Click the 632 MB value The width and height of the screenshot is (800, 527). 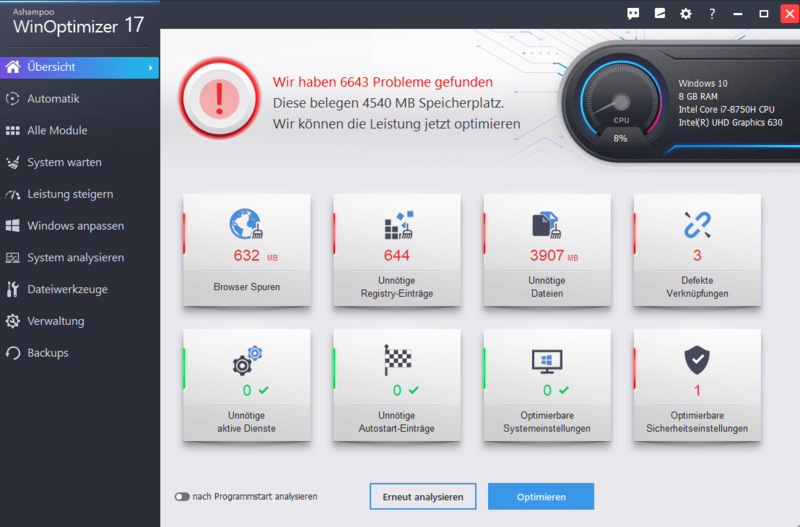pyautogui.click(x=255, y=255)
